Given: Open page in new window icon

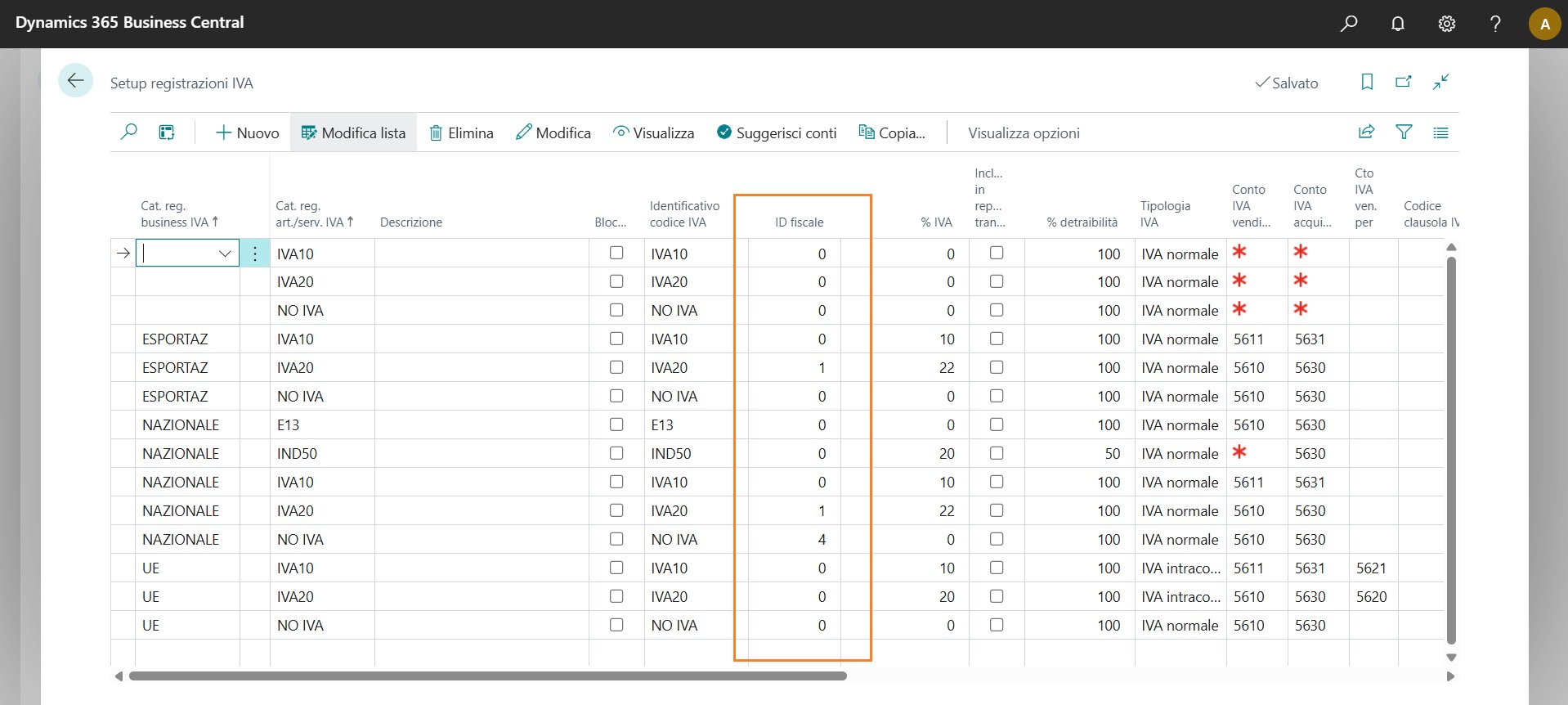Looking at the screenshot, I should pyautogui.click(x=1404, y=82).
